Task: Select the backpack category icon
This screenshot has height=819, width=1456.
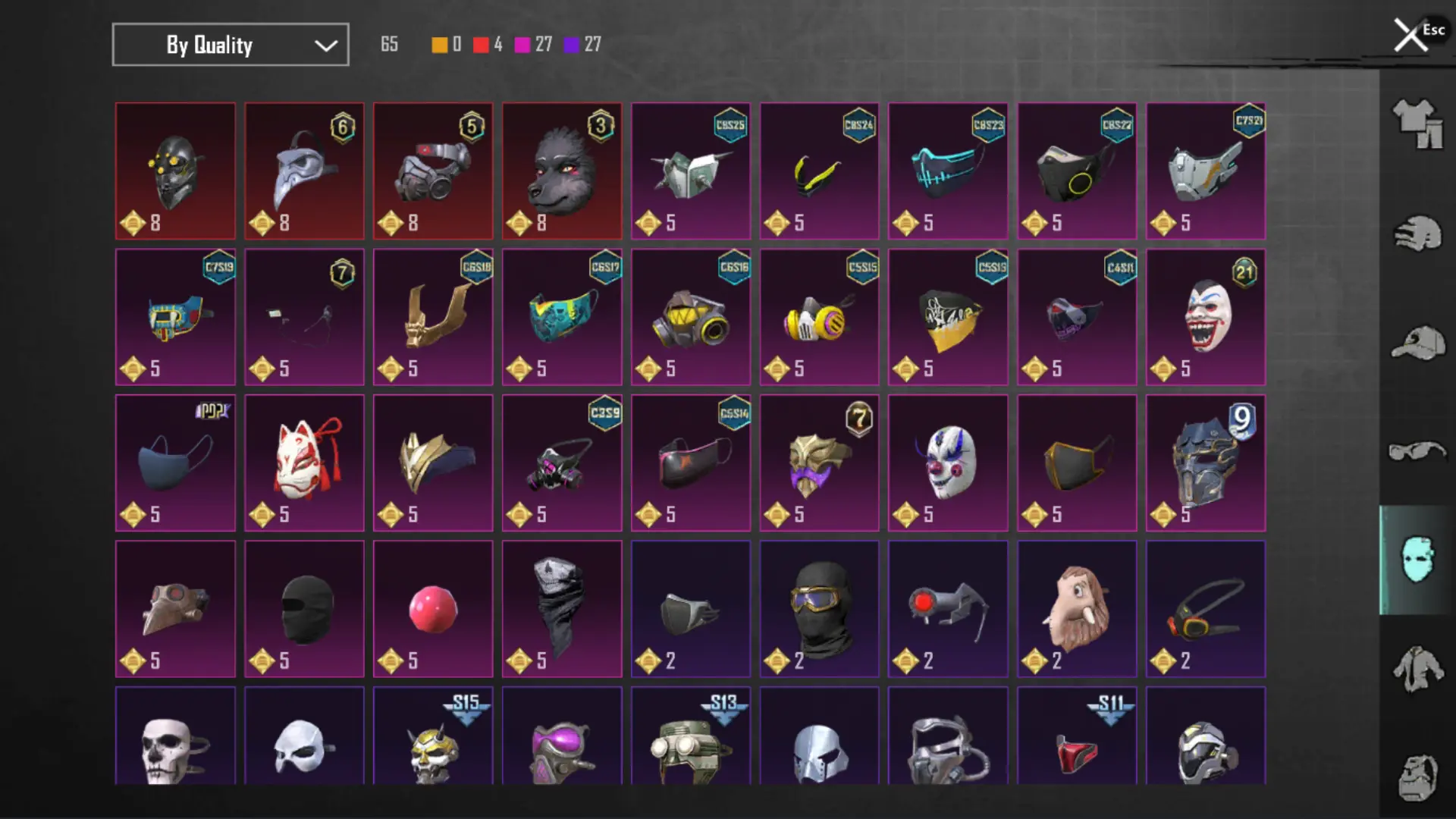Action: [x=1417, y=778]
